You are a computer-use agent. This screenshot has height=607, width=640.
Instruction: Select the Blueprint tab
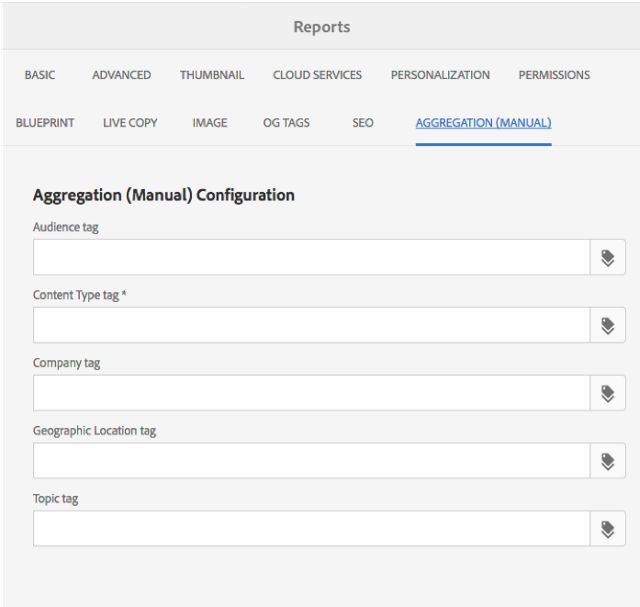click(x=45, y=123)
